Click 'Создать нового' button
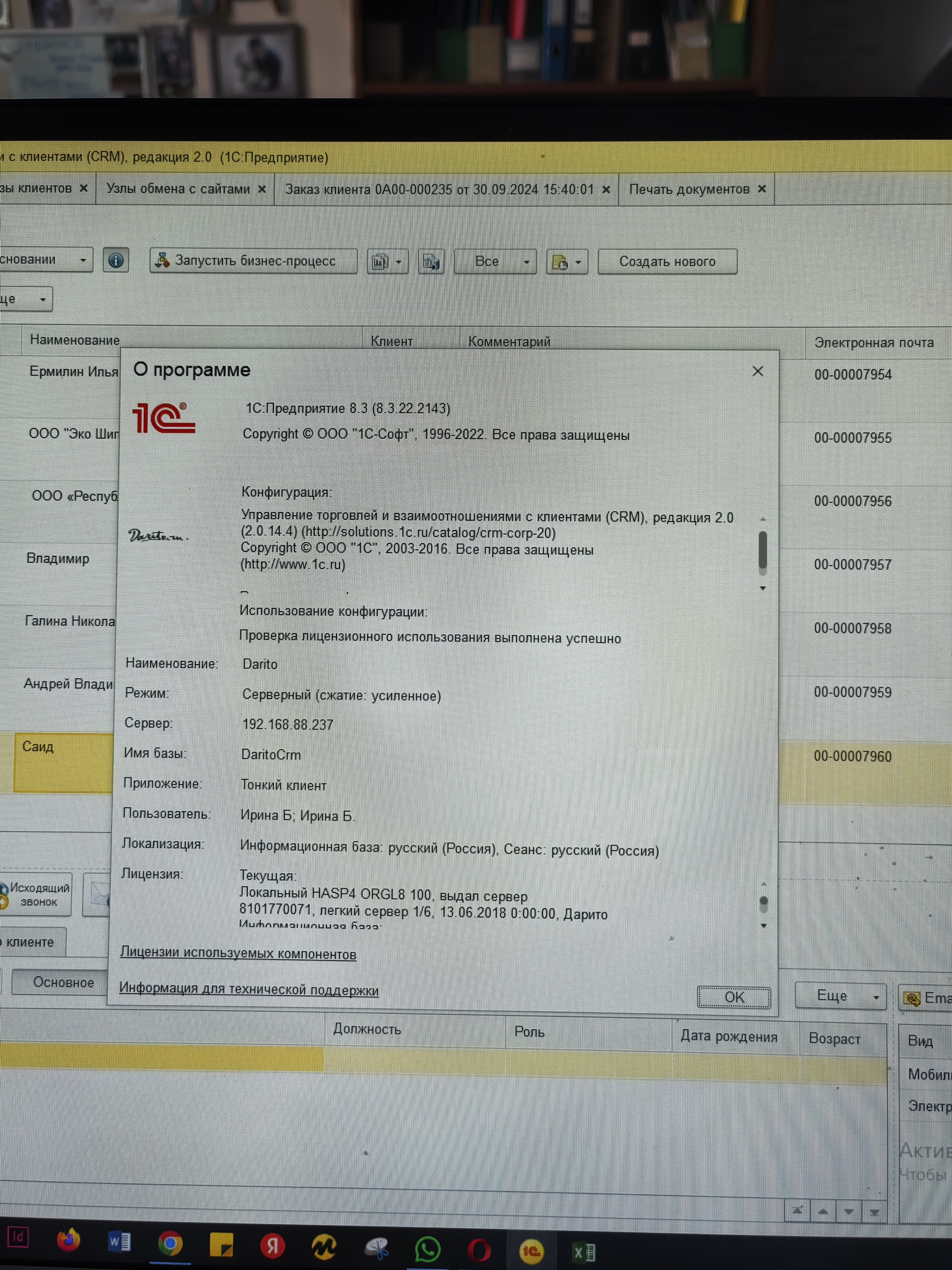Screen dimensions: 952x1270 coord(668,262)
